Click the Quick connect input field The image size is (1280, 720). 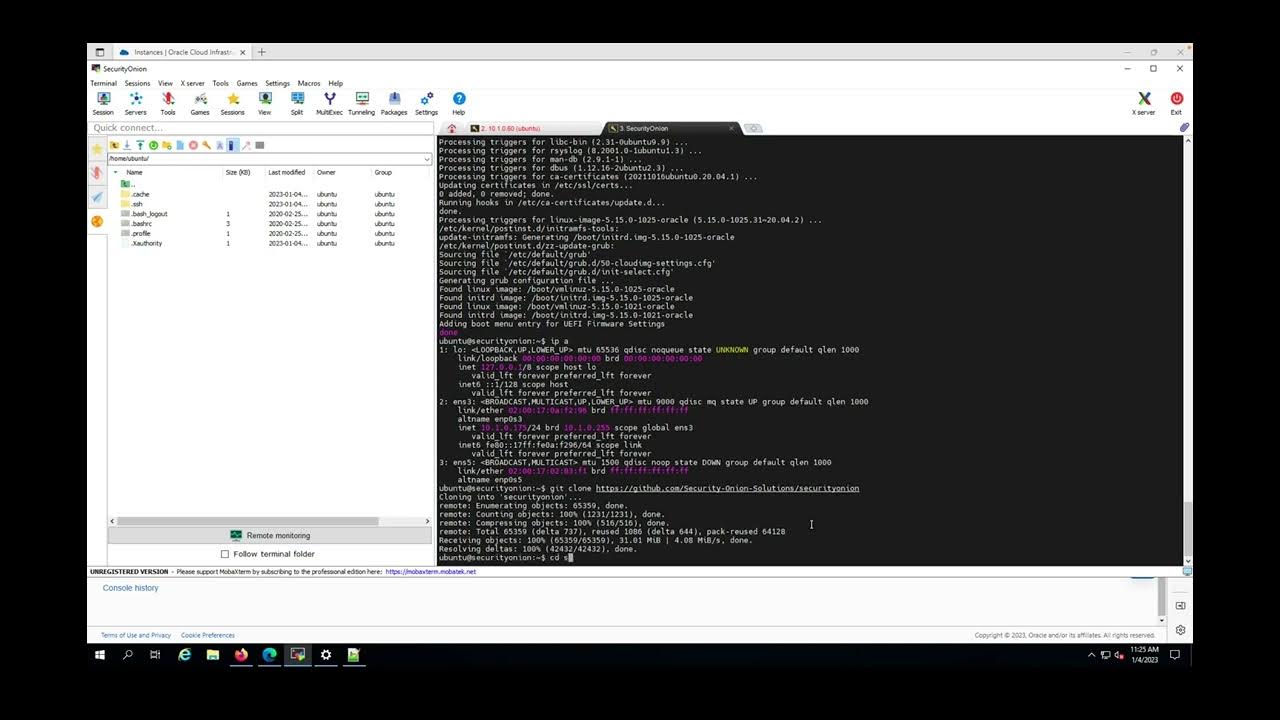[260, 128]
